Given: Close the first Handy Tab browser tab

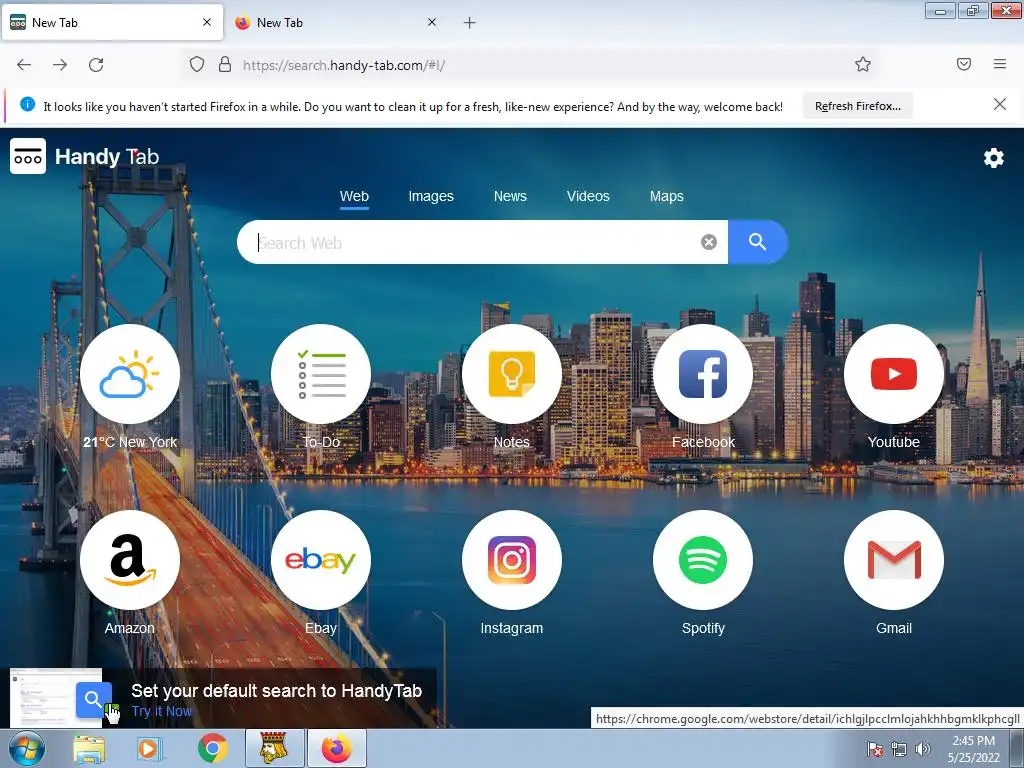Looking at the screenshot, I should pos(207,22).
